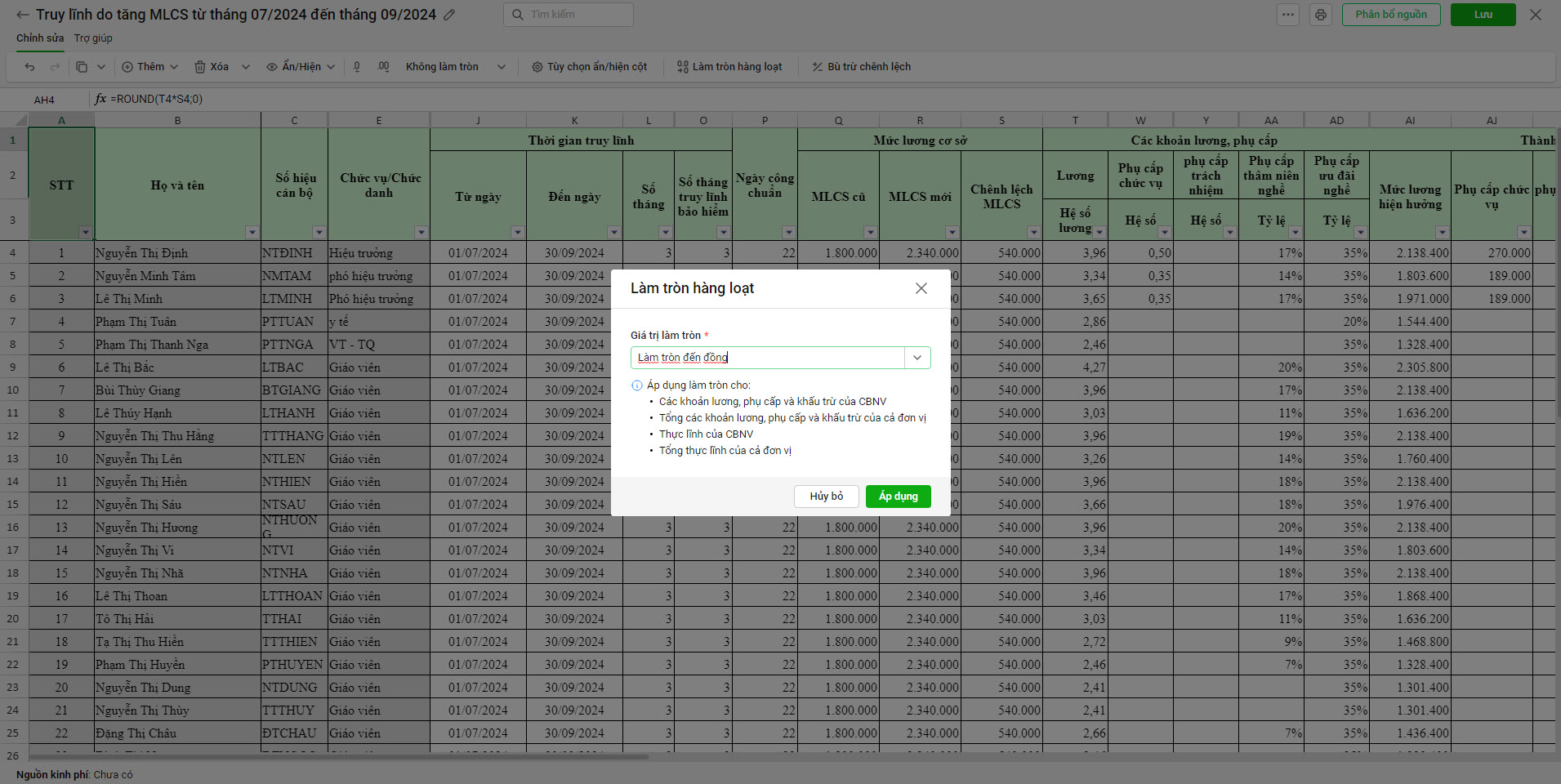Click the BTGIANG staff code cell
This screenshot has height=784, width=1561.
click(x=295, y=390)
